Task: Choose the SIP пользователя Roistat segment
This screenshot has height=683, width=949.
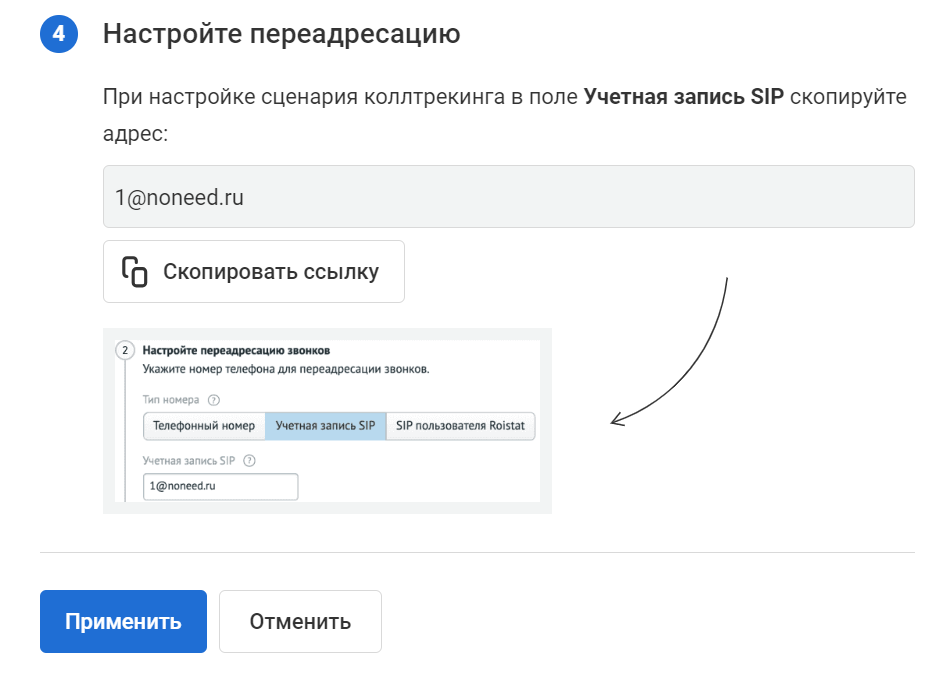Action: click(x=461, y=426)
